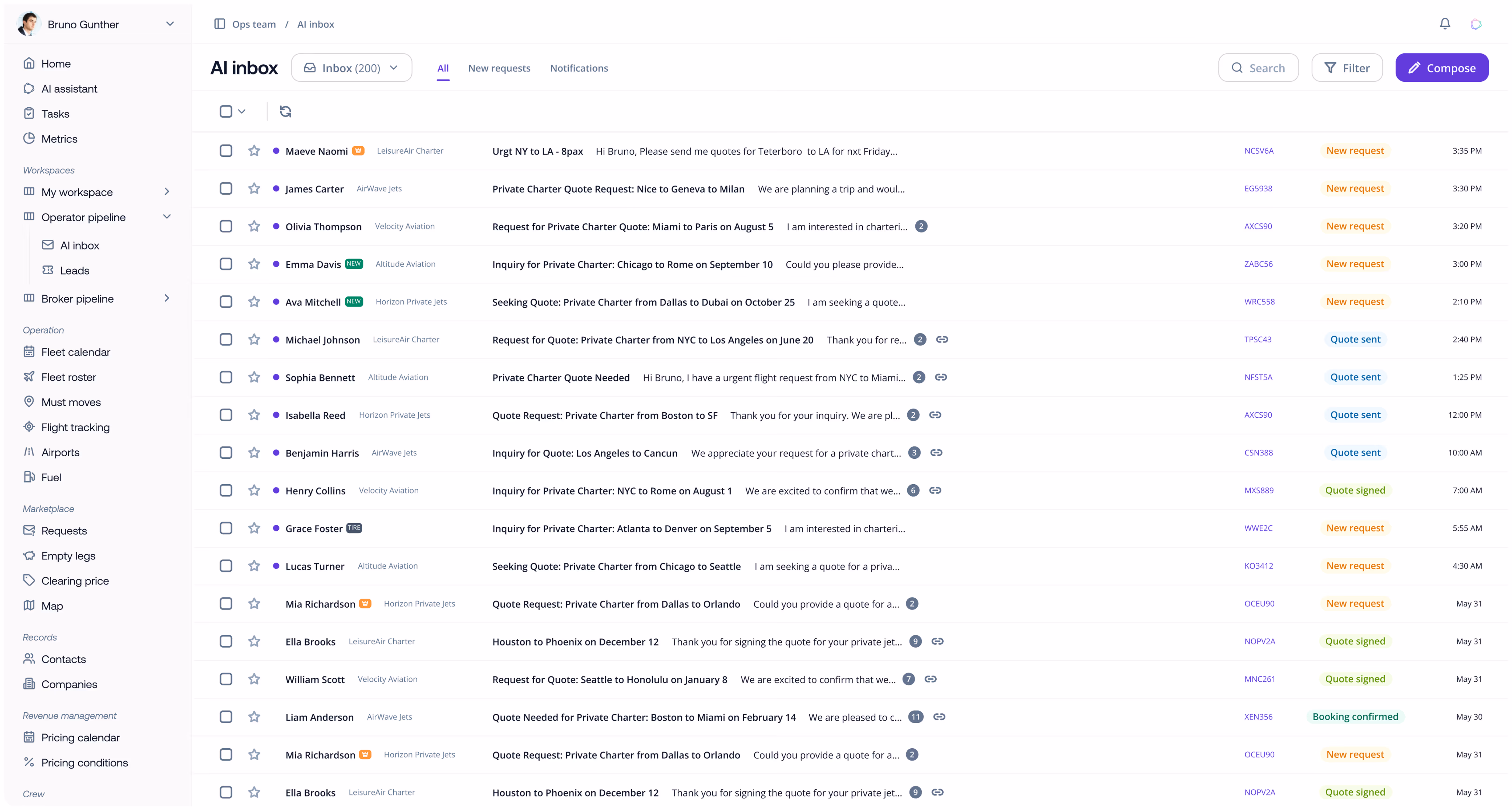The image size is (1512, 810).
Task: Expand Broker pipeline
Action: point(167,298)
